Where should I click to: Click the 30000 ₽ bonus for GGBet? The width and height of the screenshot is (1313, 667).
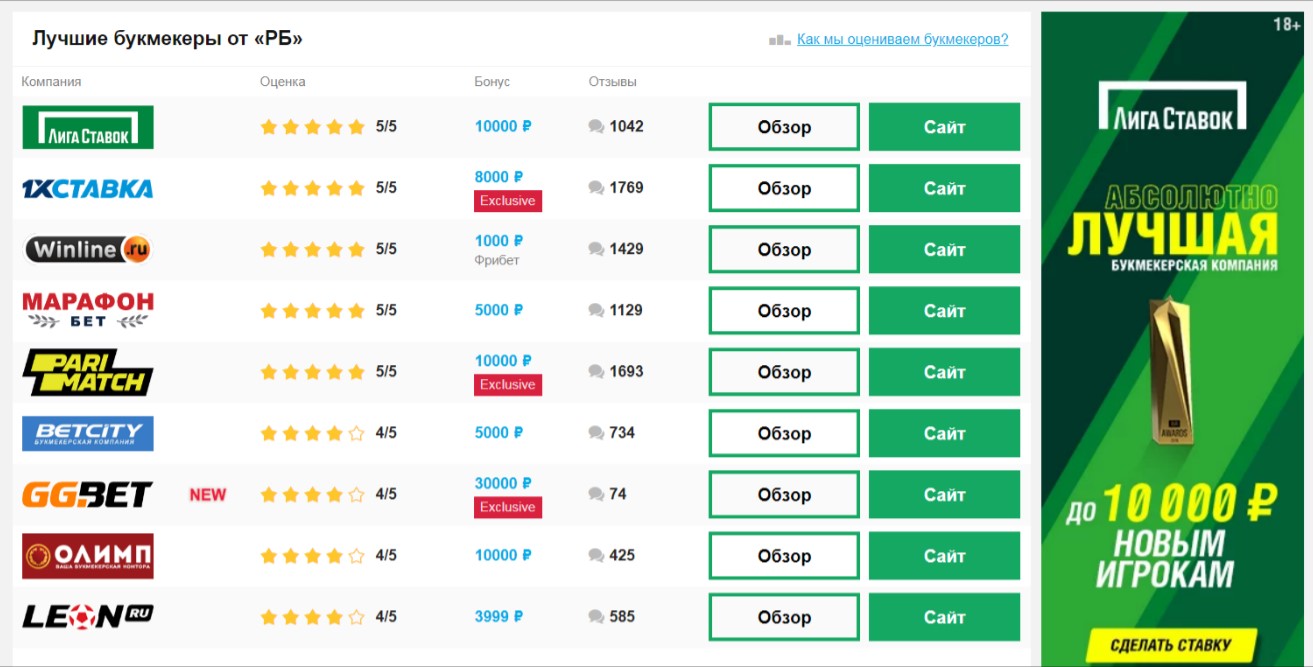pyautogui.click(x=503, y=483)
